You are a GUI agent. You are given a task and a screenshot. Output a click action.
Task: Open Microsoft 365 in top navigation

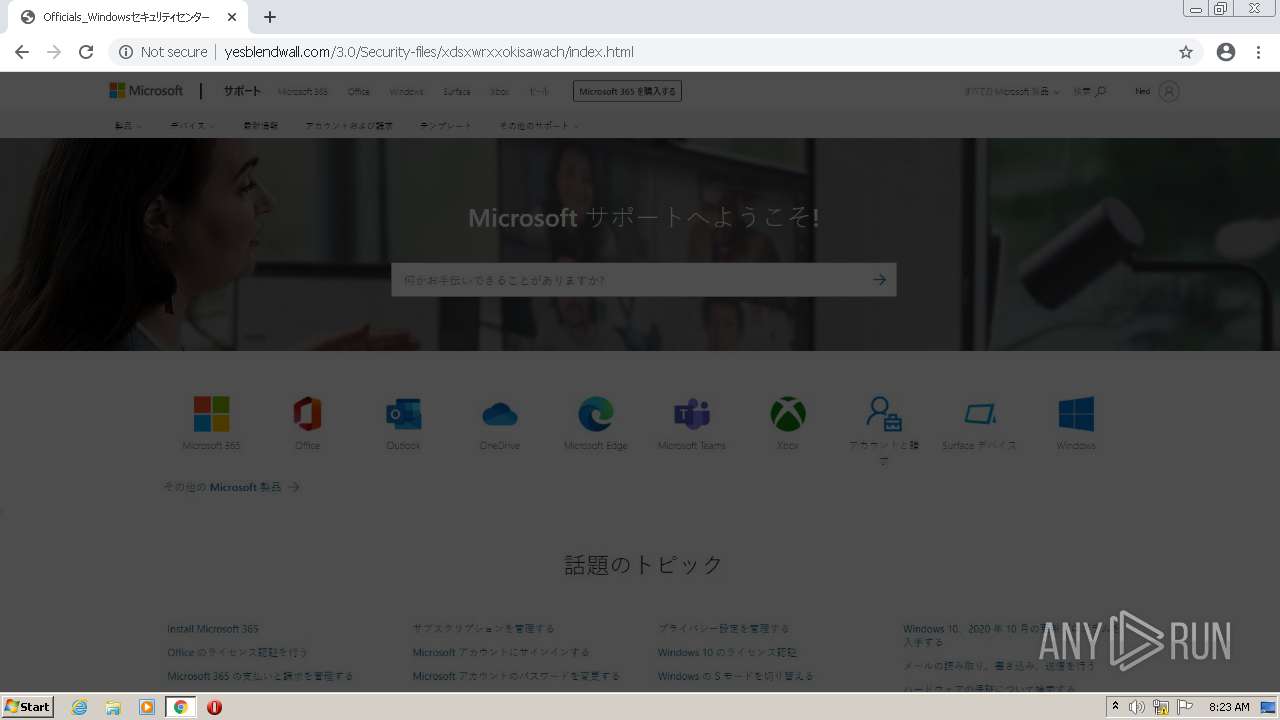pos(303,92)
